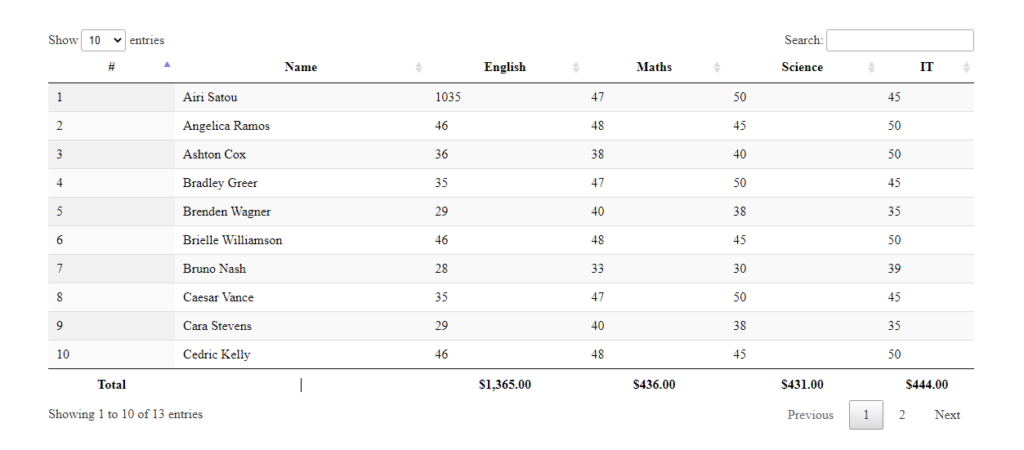Click the 1035 English score
Viewport: 1024px width, 450px height.
(x=448, y=97)
